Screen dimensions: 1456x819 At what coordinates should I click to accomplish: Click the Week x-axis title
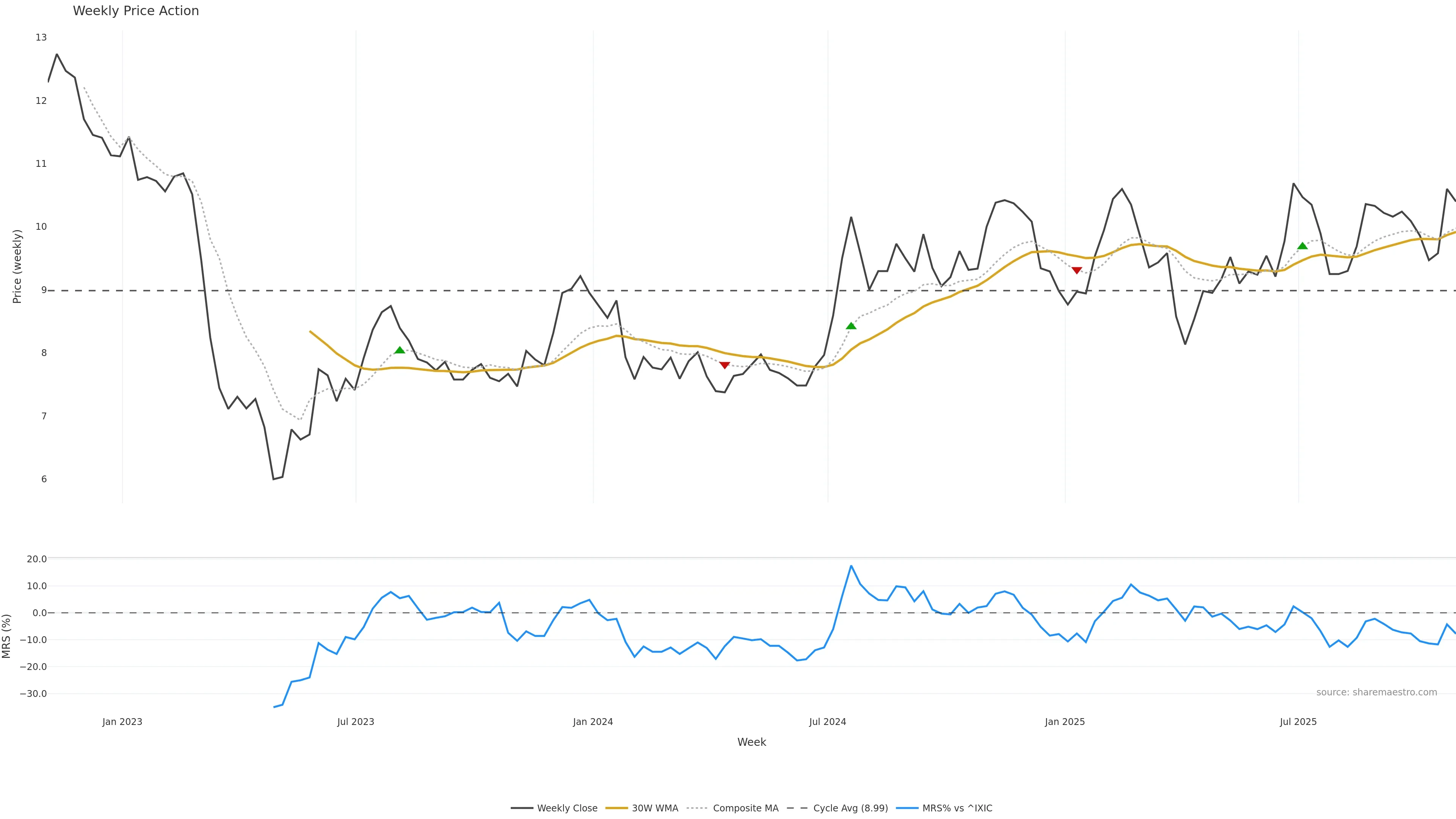click(x=751, y=742)
